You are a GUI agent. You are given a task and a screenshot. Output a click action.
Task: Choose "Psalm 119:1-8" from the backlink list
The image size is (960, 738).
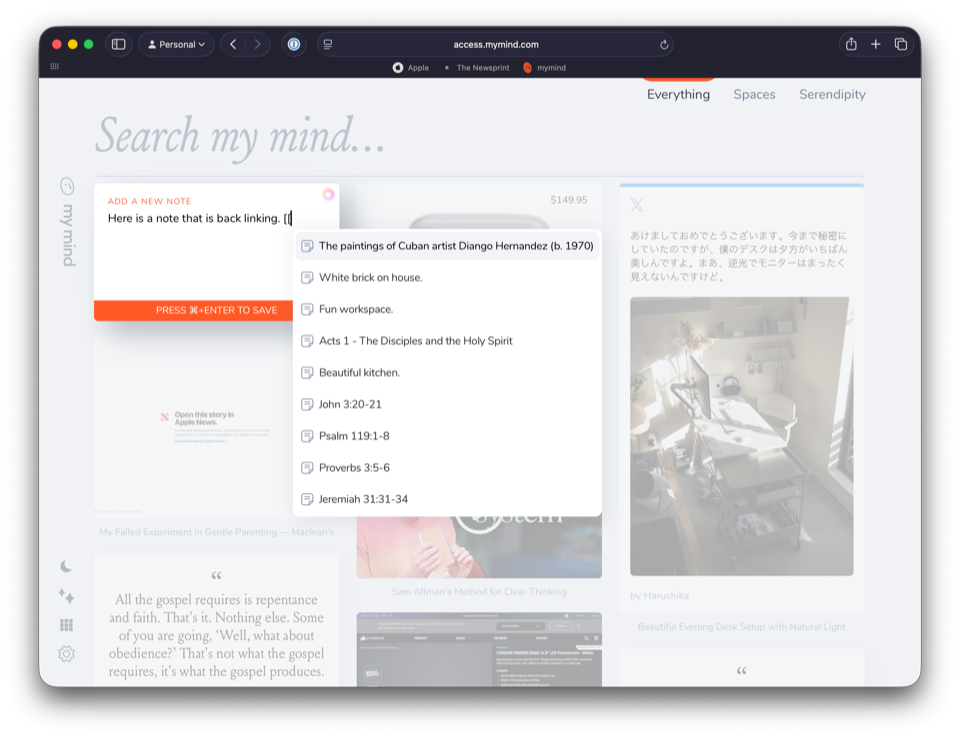[x=354, y=436]
